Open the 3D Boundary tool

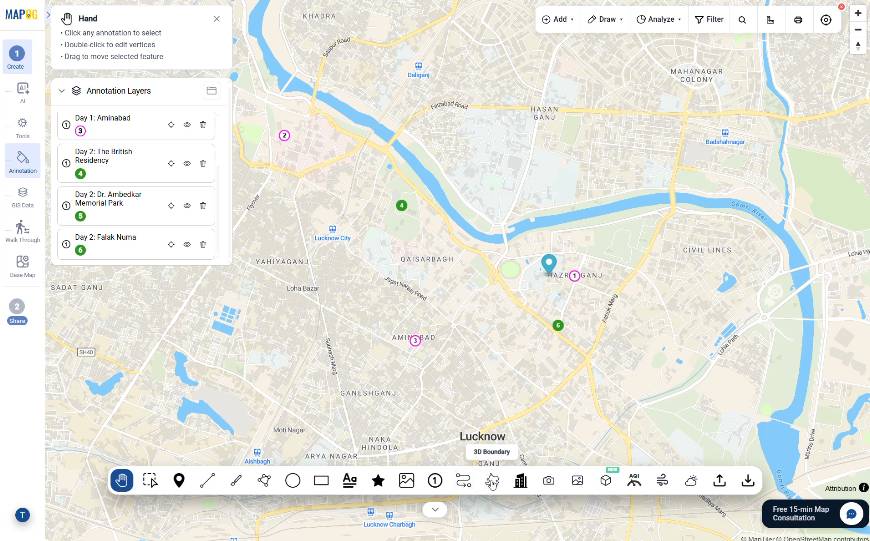point(492,482)
